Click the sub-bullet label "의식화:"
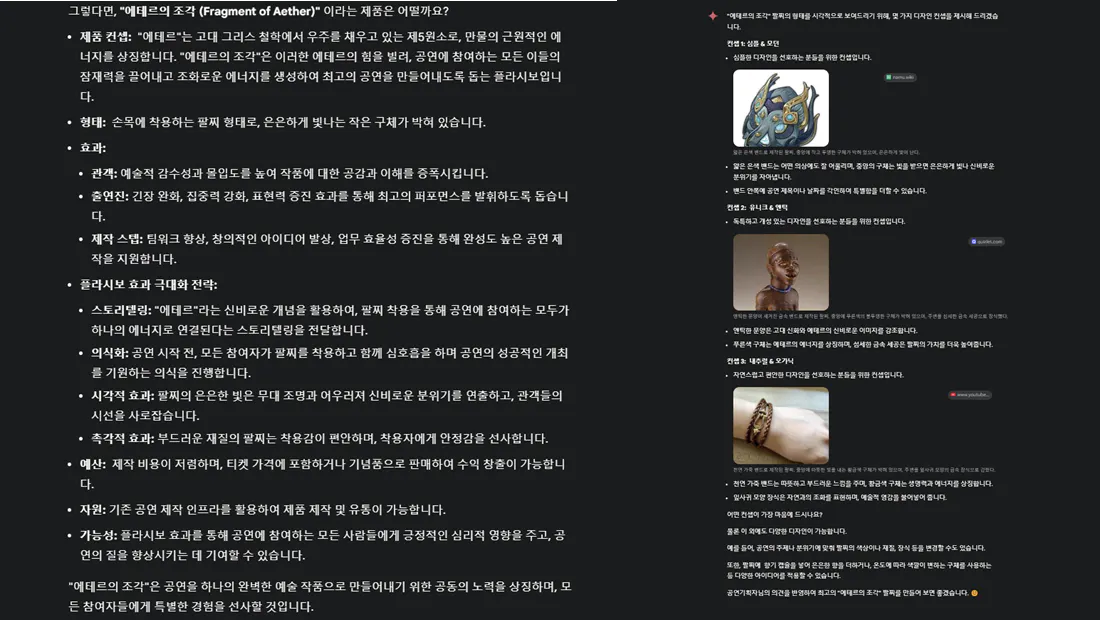The width and height of the screenshot is (1100, 620). coord(109,353)
